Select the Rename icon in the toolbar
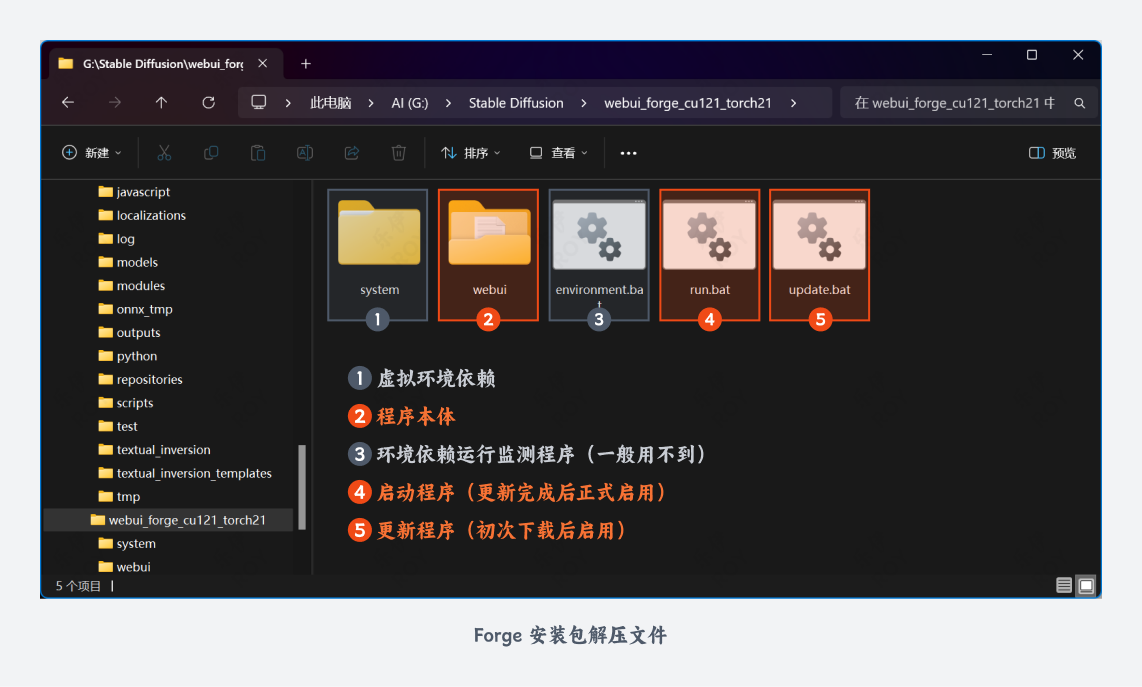This screenshot has height=687, width=1142. [304, 152]
